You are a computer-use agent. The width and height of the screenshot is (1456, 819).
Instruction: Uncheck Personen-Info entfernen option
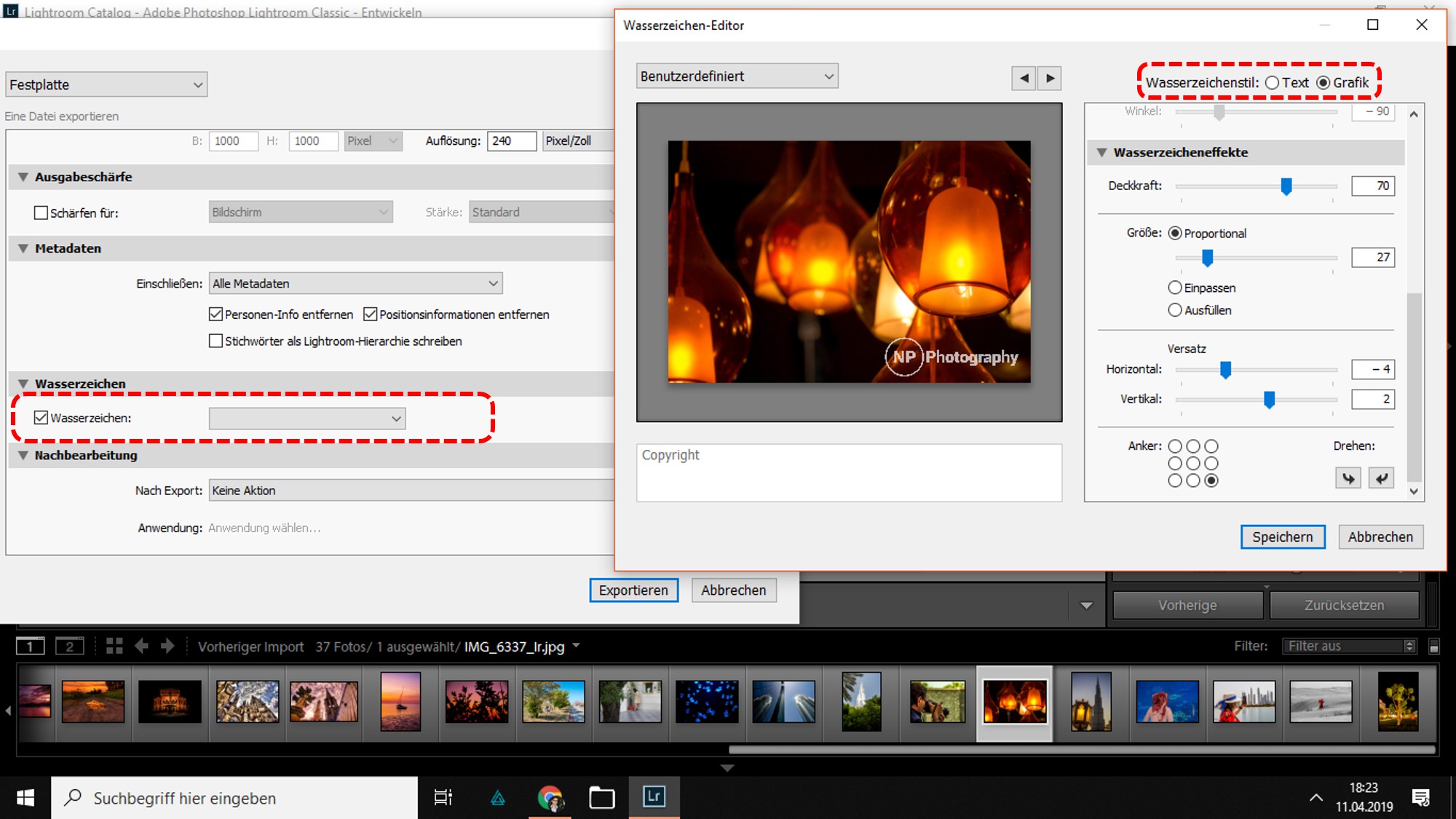pos(215,314)
